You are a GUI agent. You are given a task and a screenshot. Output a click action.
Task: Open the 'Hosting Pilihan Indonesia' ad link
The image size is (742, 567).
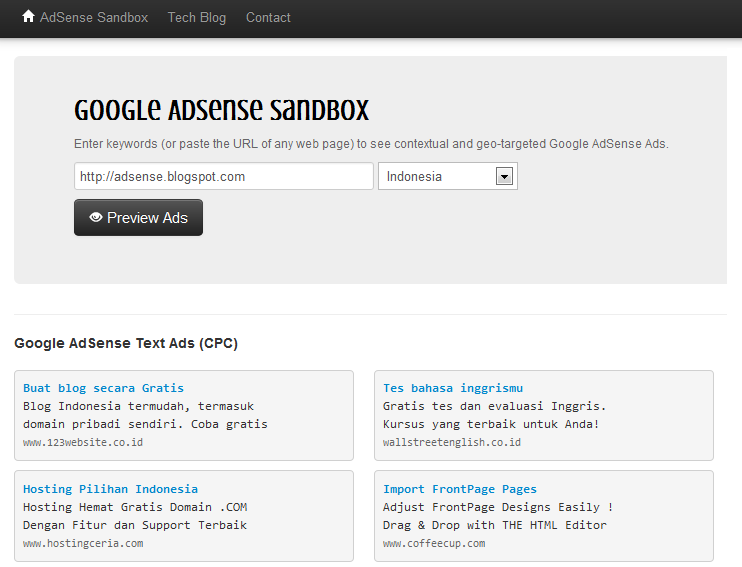tap(110, 489)
